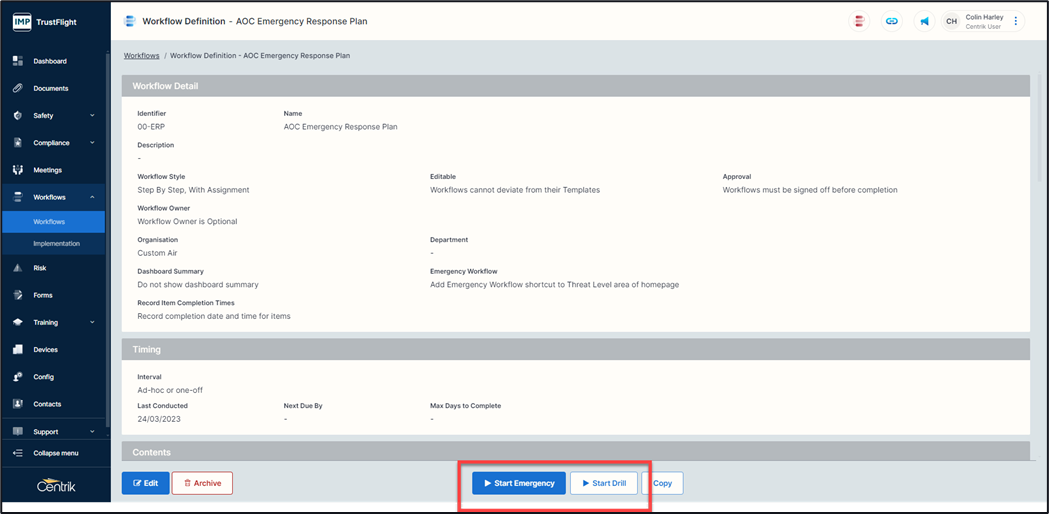This screenshot has width=1049, height=514.
Task: Expand the Compliance submenu chevron
Action: [92, 143]
